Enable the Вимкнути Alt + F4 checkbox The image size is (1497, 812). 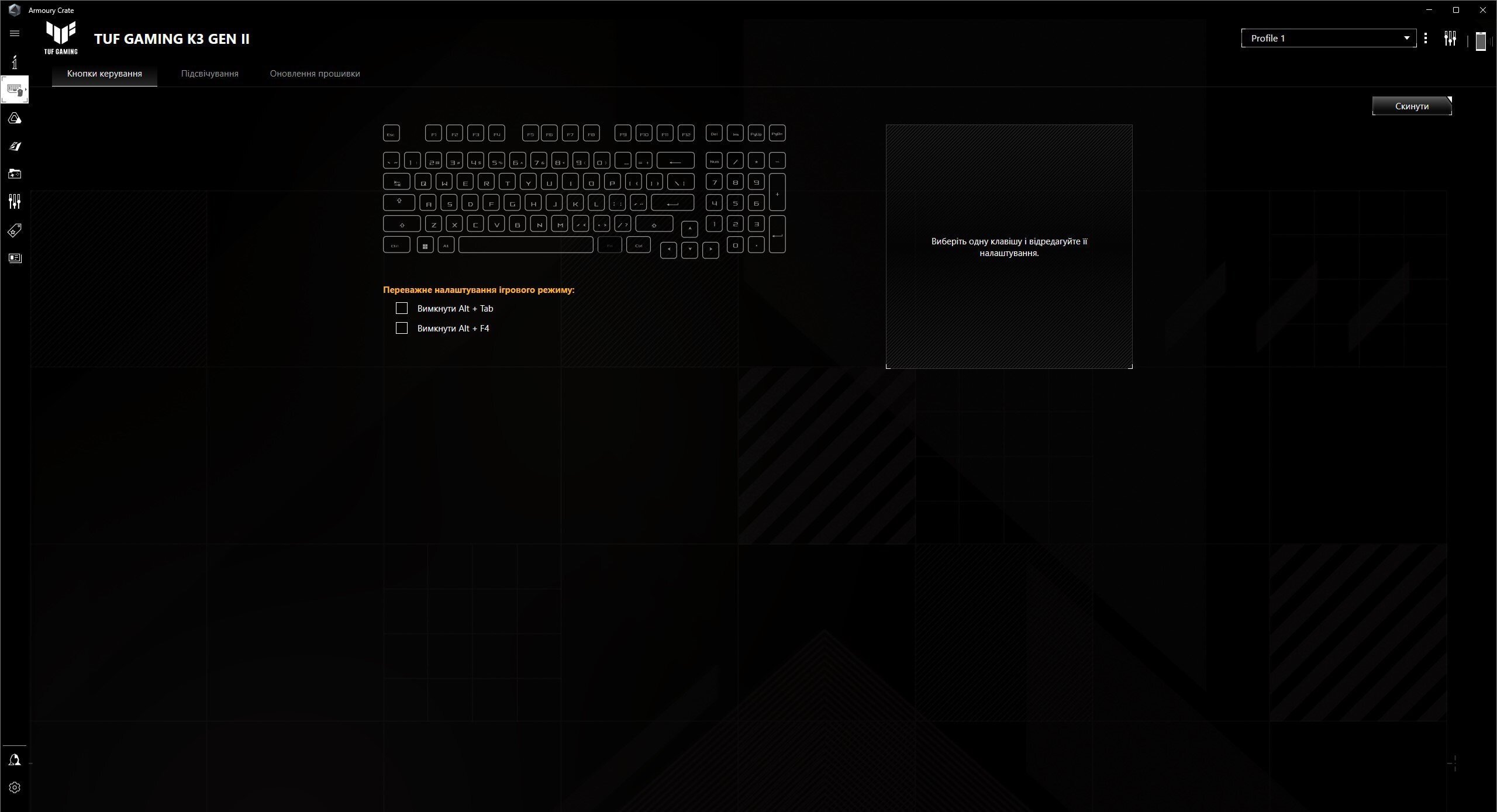(402, 328)
